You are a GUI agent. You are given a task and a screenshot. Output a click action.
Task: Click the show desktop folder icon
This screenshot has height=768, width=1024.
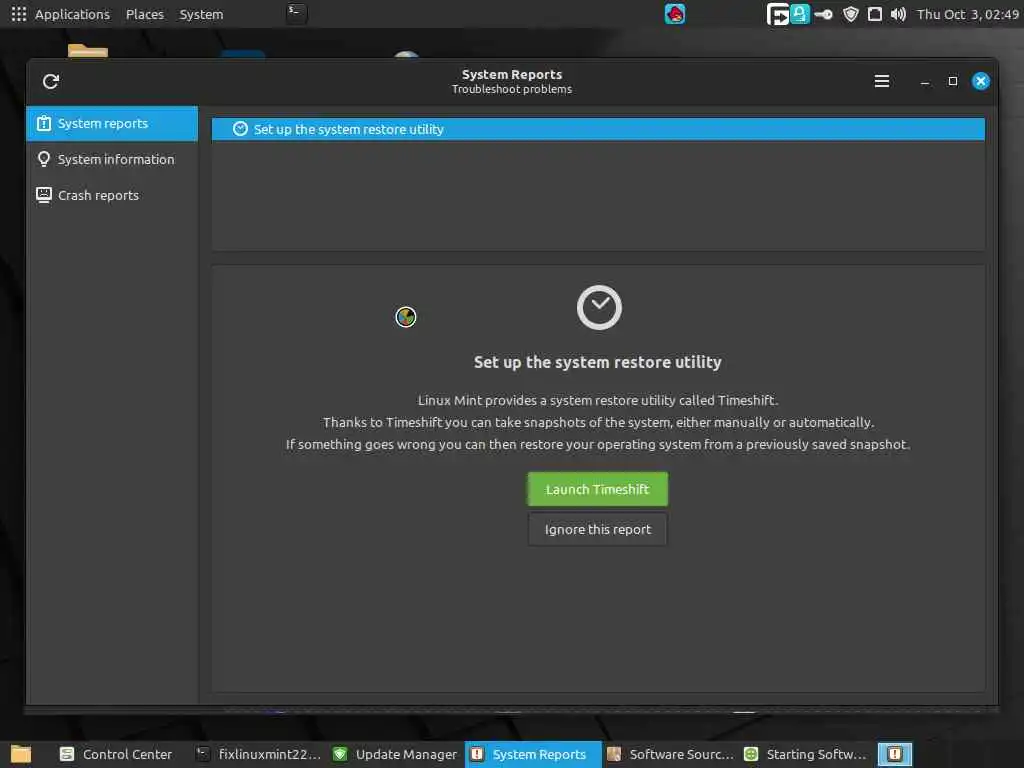coord(21,754)
